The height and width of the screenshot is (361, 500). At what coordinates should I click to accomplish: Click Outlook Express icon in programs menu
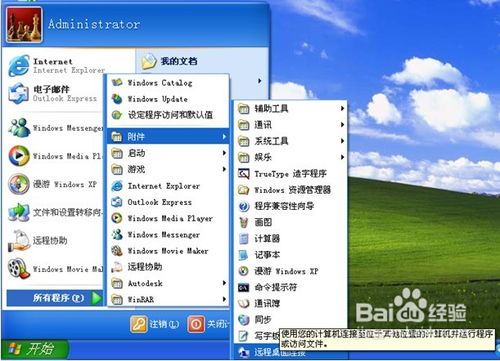click(x=117, y=202)
